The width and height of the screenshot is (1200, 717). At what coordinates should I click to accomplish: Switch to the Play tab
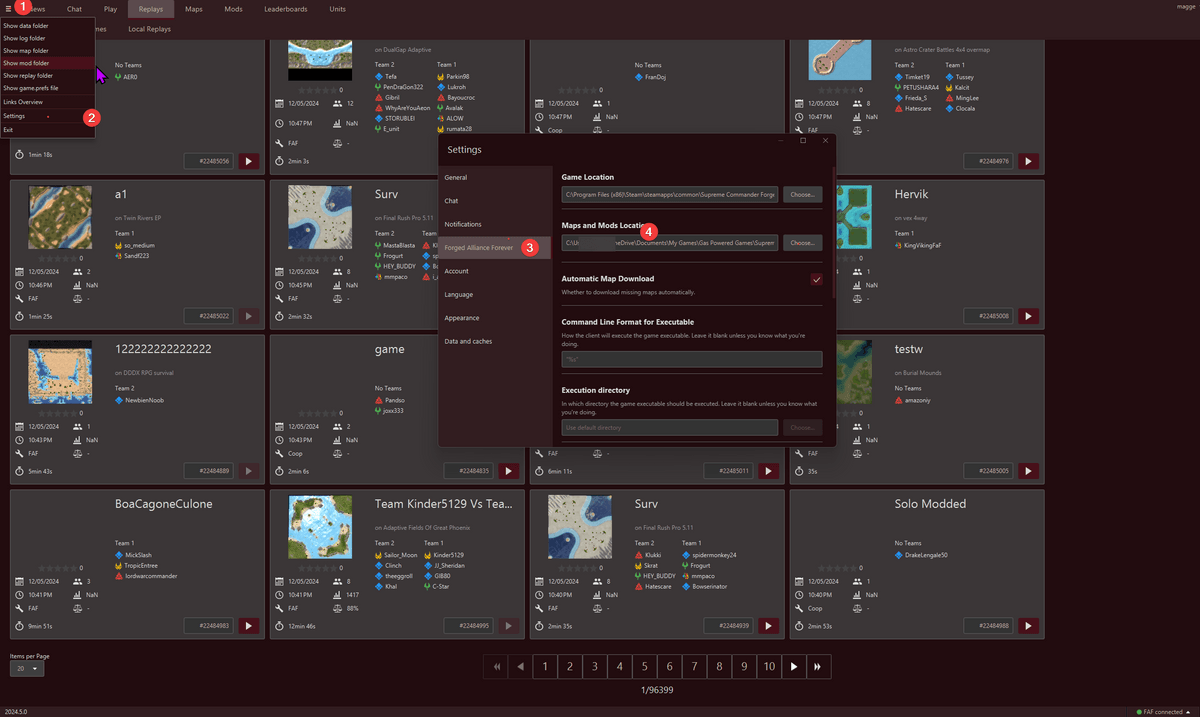[x=110, y=9]
